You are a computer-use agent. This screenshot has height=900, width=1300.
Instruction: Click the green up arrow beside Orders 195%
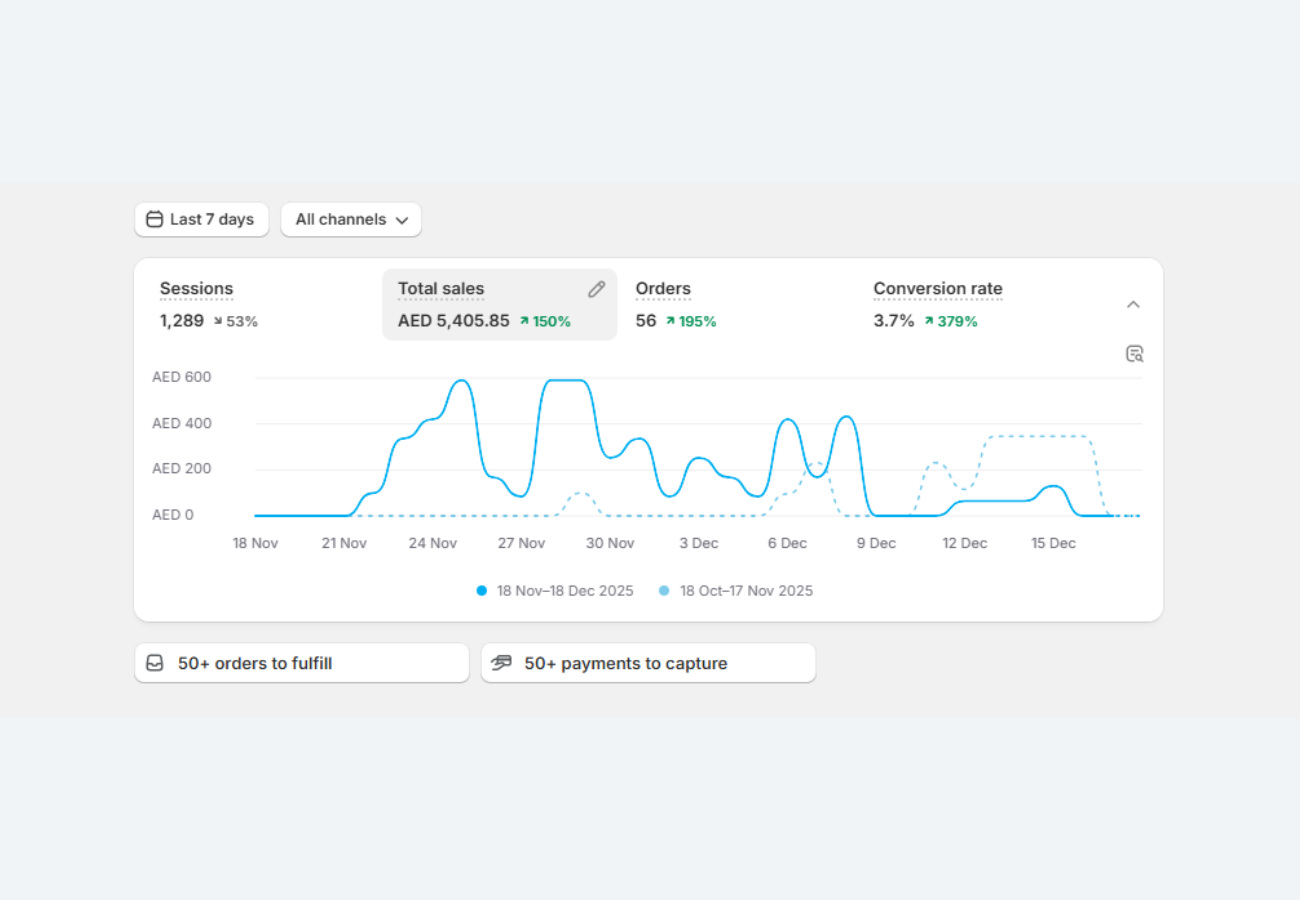pyautogui.click(x=670, y=322)
